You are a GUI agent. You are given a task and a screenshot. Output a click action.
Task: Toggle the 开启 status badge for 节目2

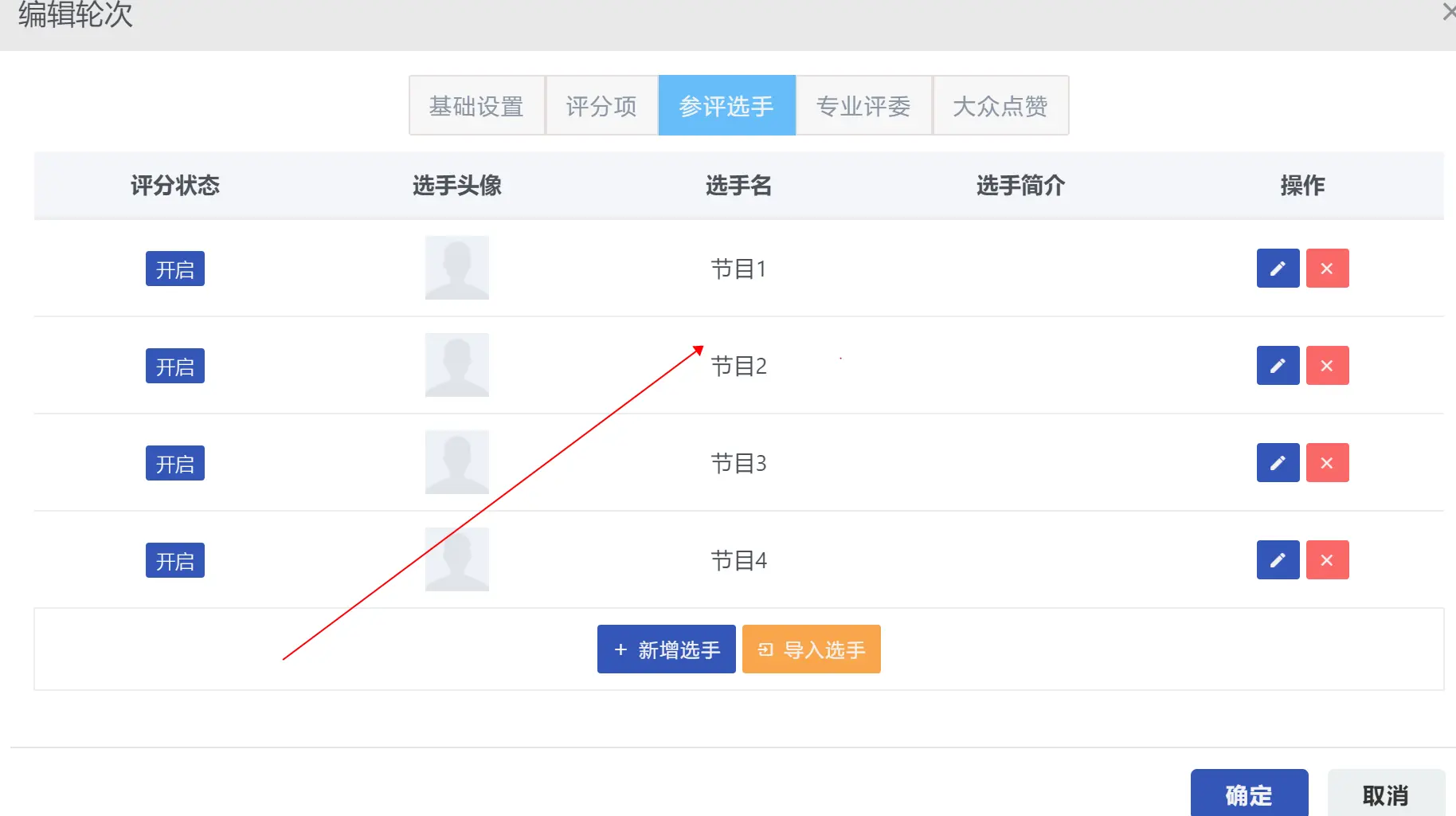coord(175,367)
